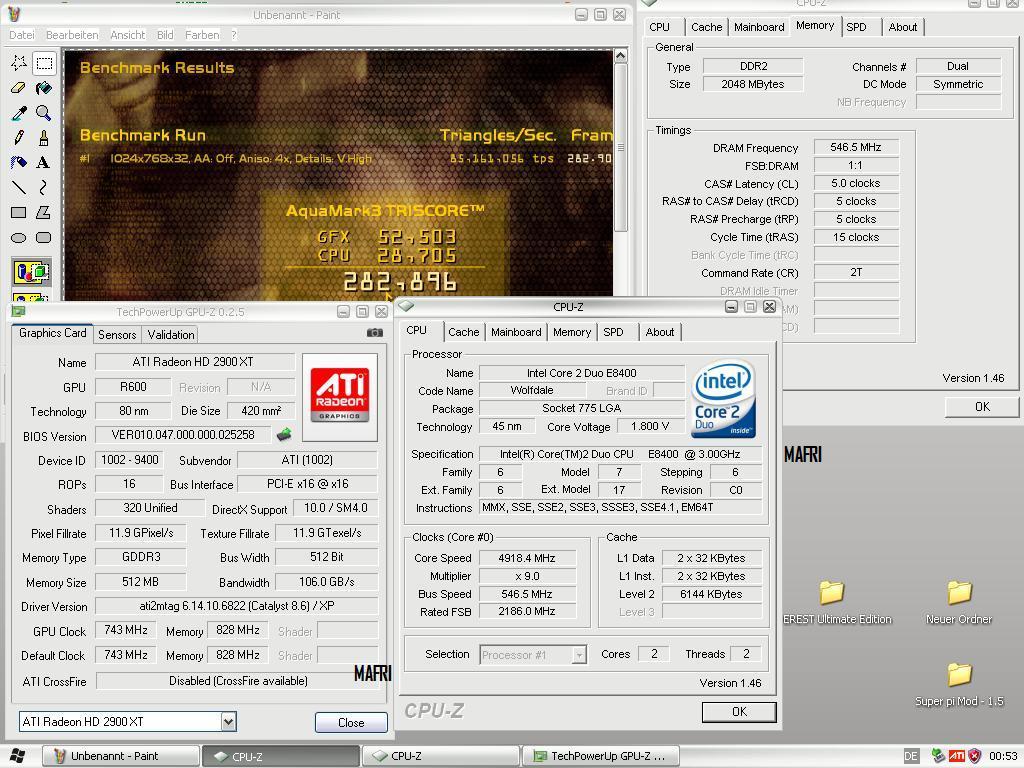Image resolution: width=1024 pixels, height=768 pixels.
Task: Open the Farben menu in Paint
Action: (202, 35)
